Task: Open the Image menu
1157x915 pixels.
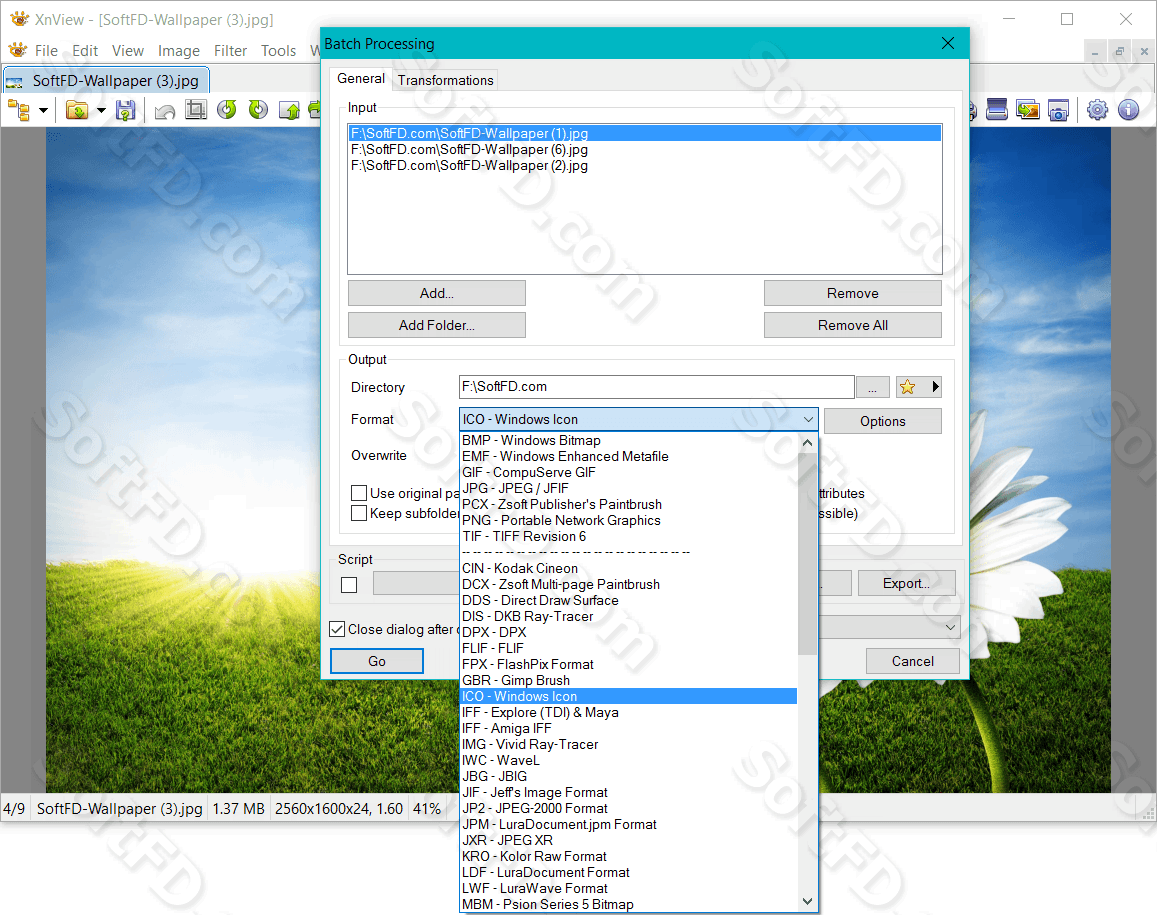Action: pyautogui.click(x=179, y=51)
